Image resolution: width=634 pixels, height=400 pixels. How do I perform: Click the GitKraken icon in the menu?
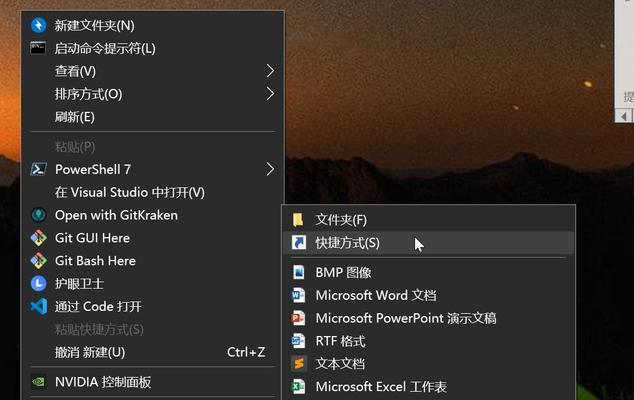point(38,215)
